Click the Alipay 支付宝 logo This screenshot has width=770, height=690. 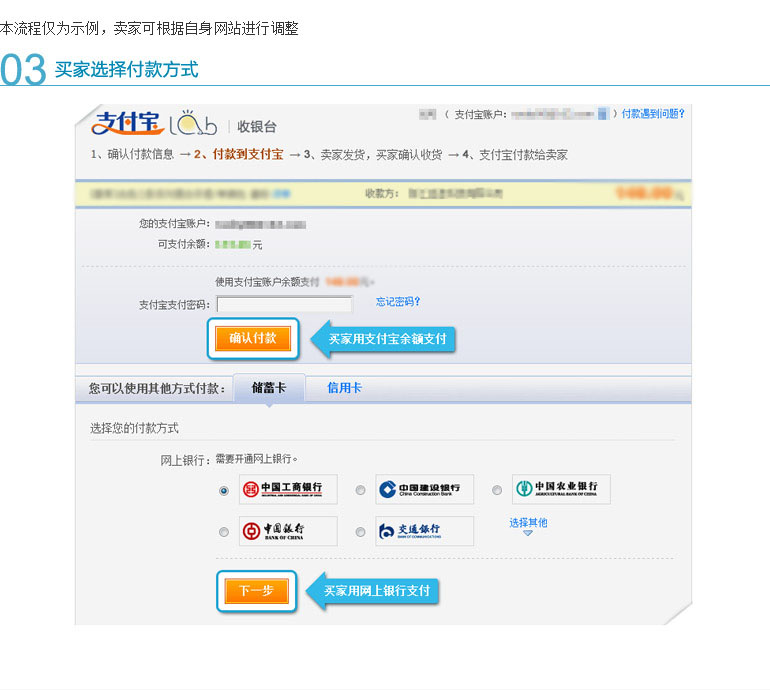coord(127,123)
